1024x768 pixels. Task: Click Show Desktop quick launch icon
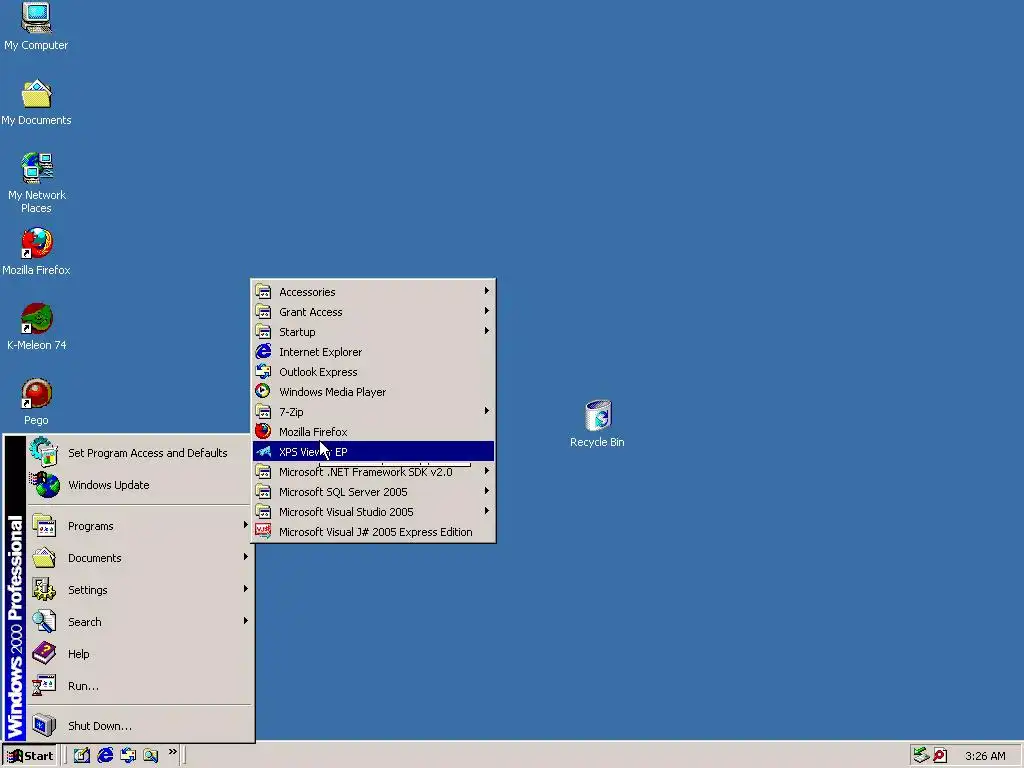82,756
